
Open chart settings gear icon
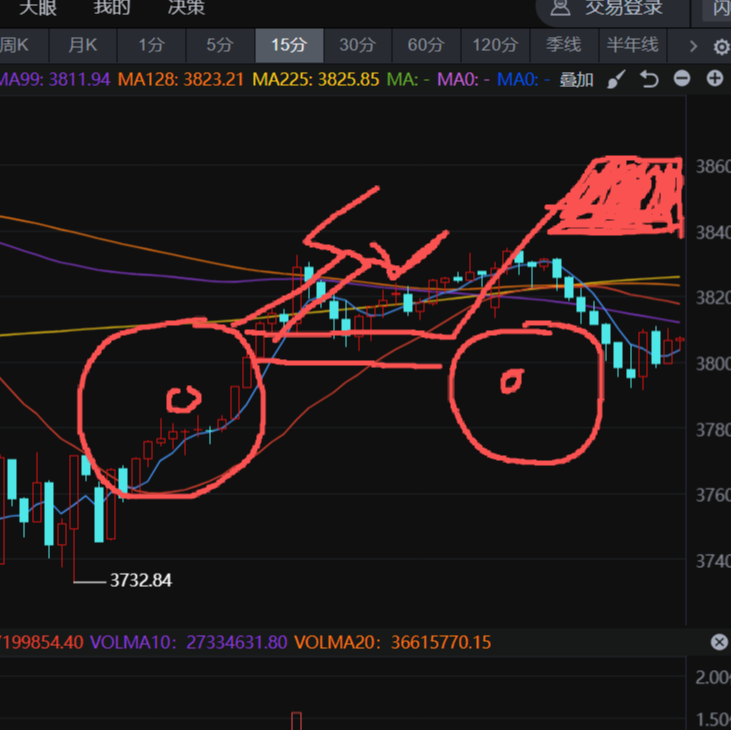tap(720, 47)
